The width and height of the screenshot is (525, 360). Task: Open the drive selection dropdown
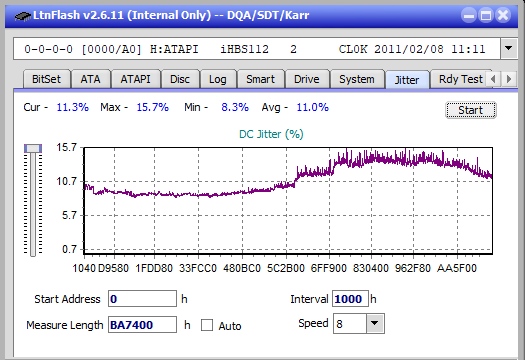click(509, 49)
